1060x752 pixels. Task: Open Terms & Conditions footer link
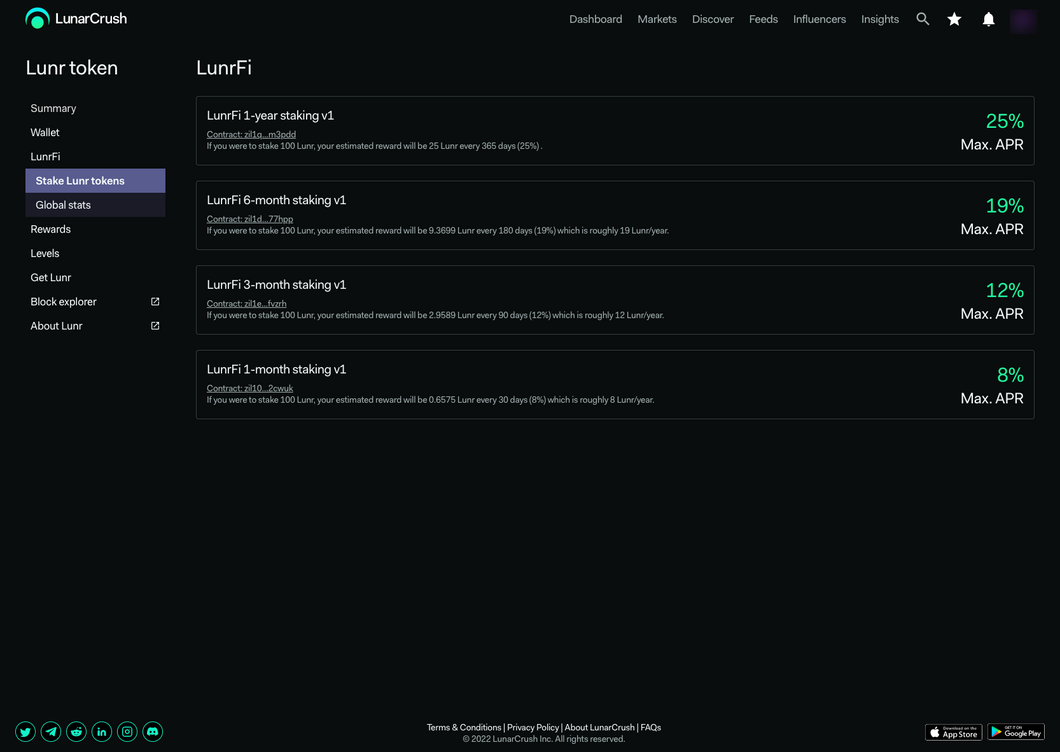(464, 728)
